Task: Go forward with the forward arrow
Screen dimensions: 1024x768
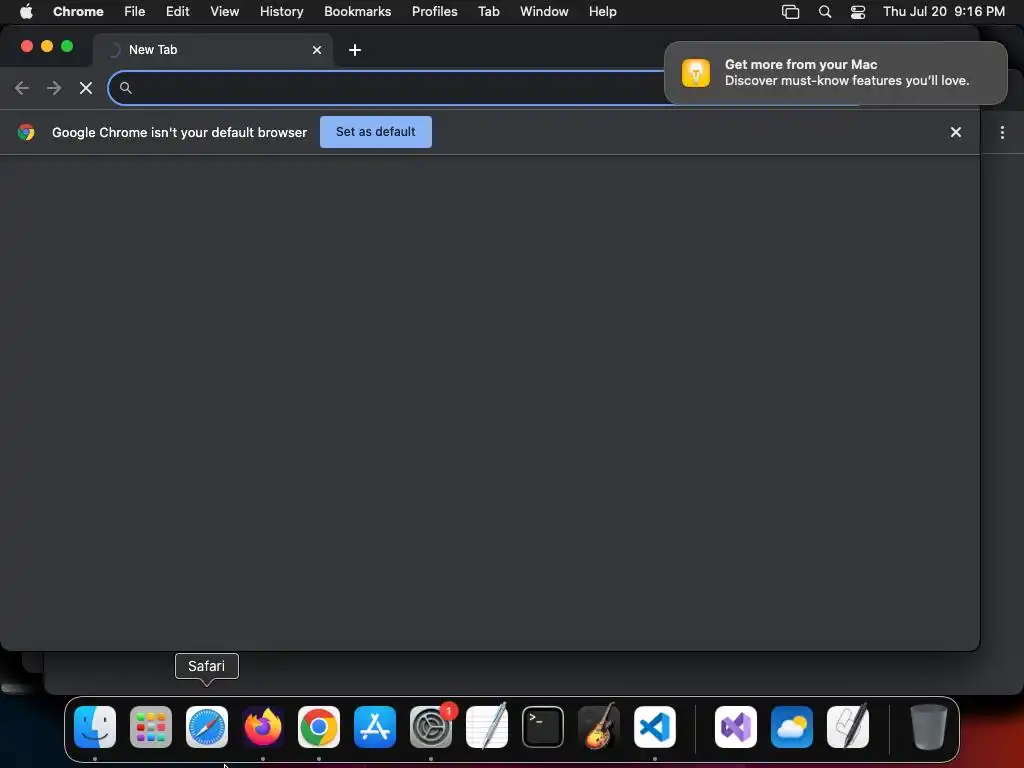Action: coord(54,88)
